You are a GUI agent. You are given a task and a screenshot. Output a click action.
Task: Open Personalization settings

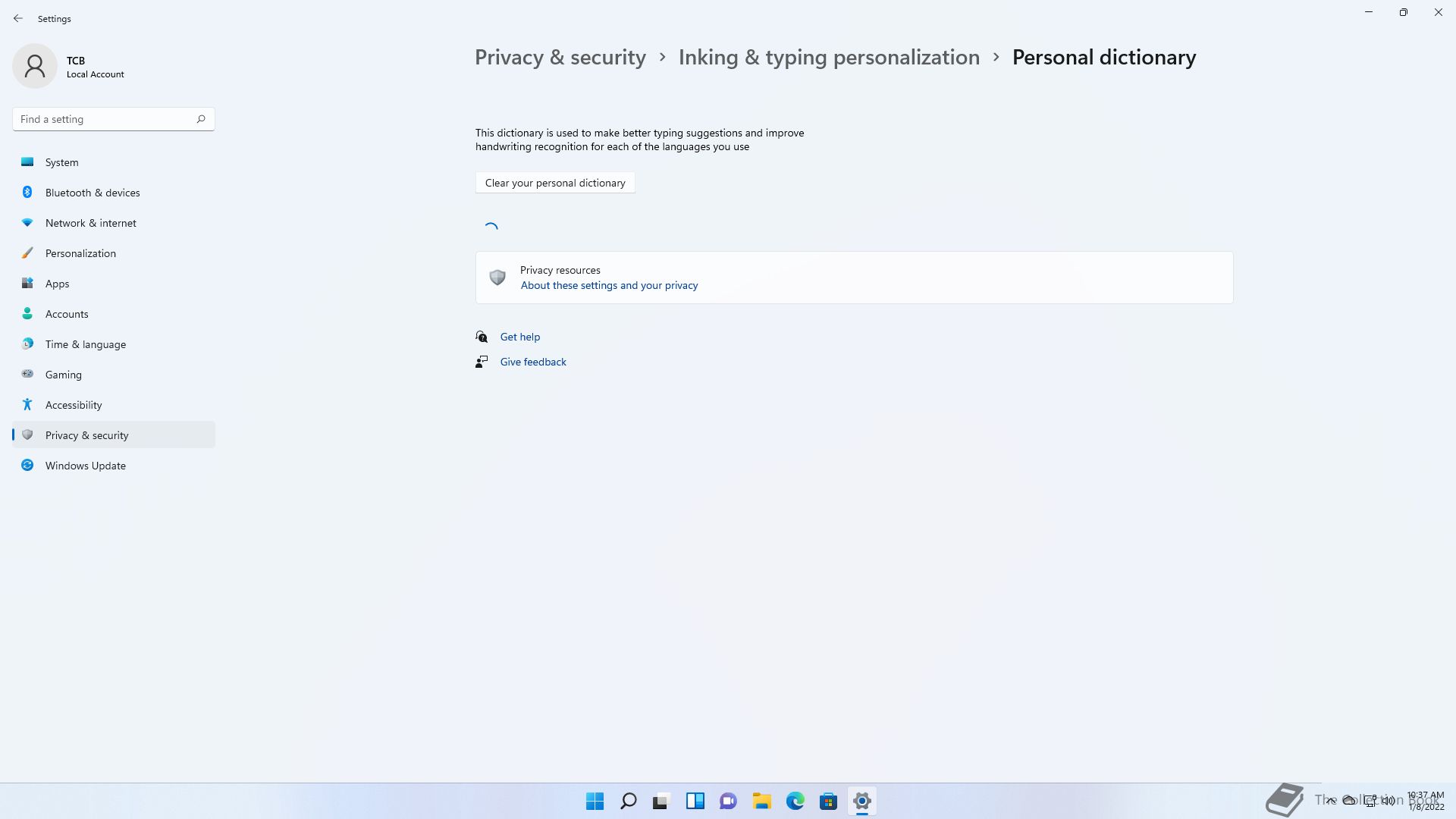(80, 253)
